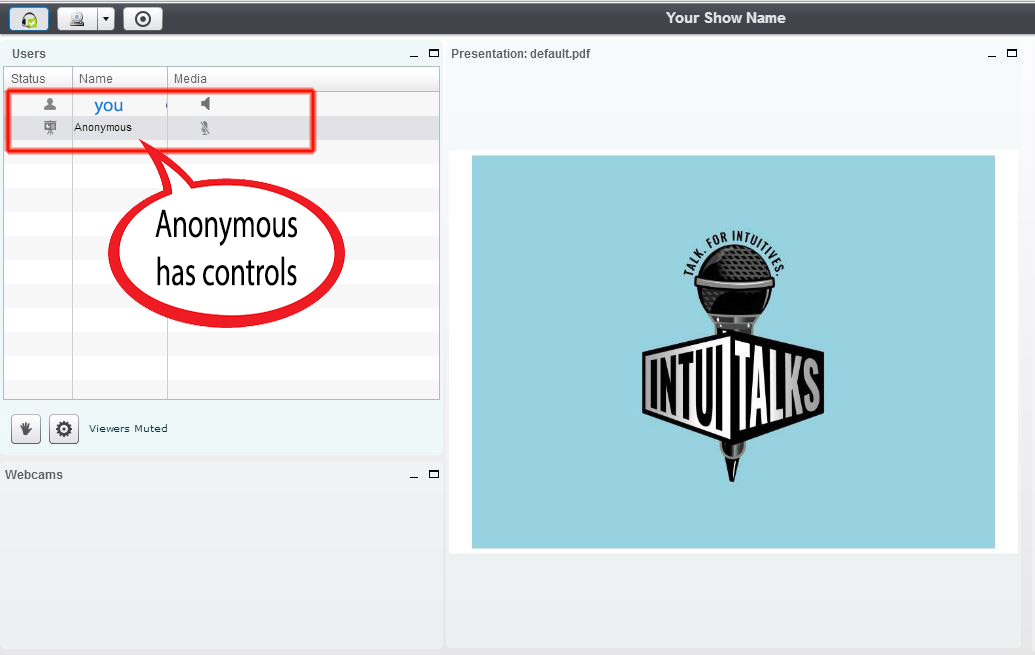Click the 'Viewers Muted' status text
1035x655 pixels.
128,429
